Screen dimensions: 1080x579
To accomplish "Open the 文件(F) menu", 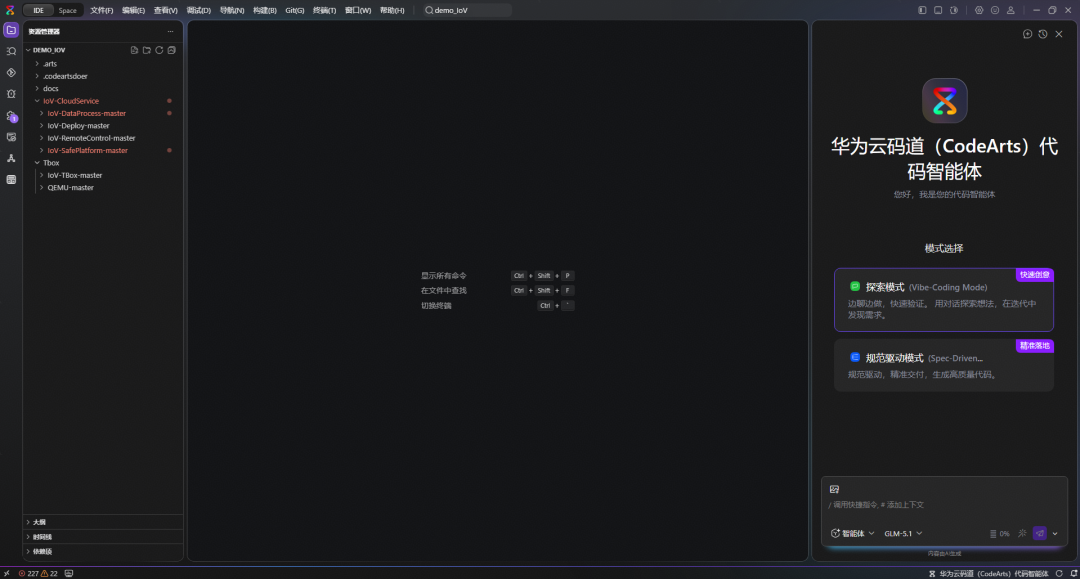I will tap(102, 10).
